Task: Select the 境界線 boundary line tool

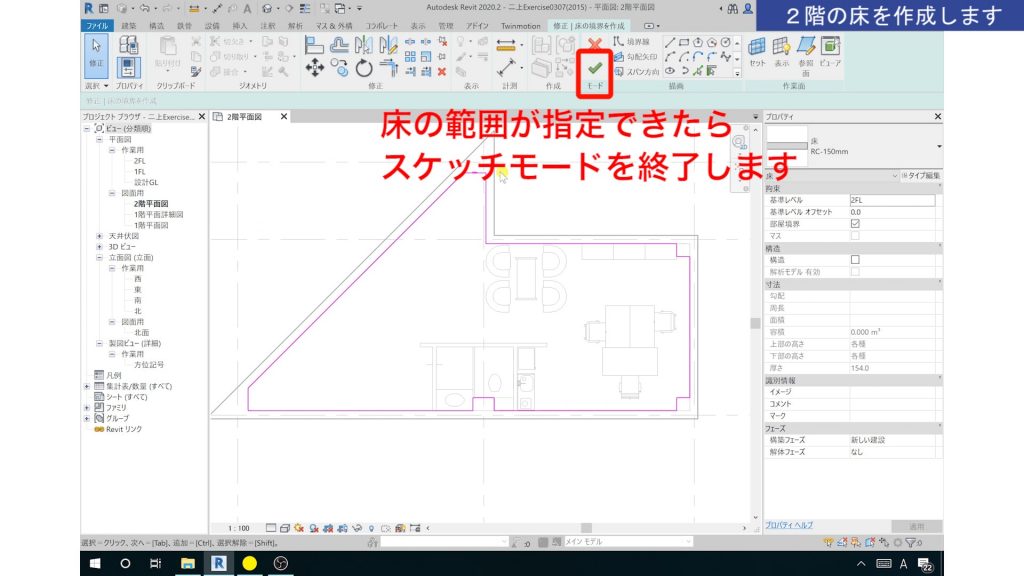Action: click(629, 42)
